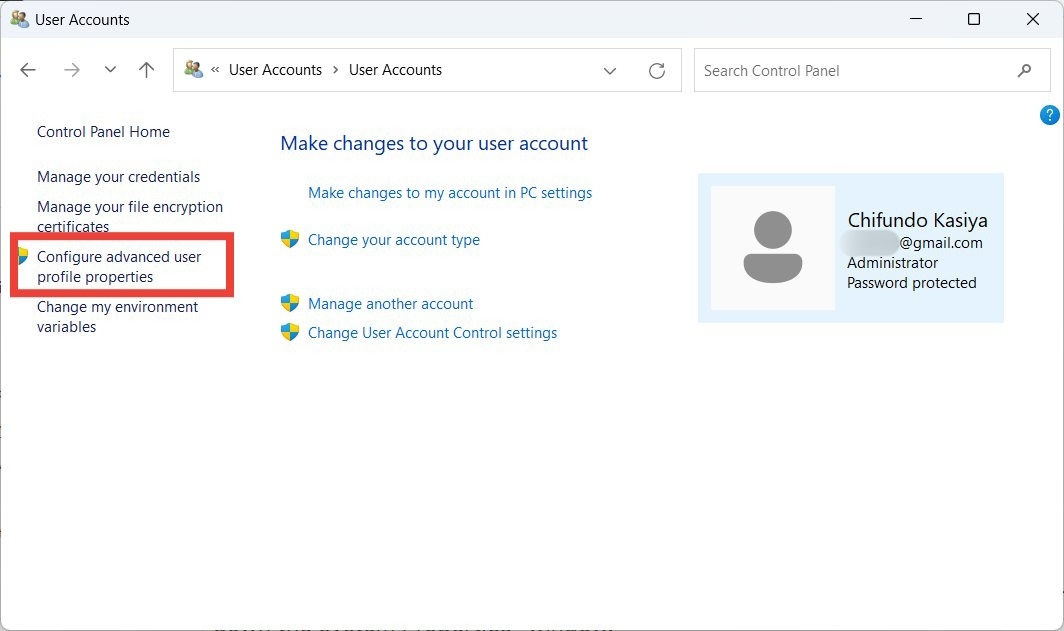Click the shield beside Change User Account Control settings
The image size is (1064, 631).
coord(290,333)
